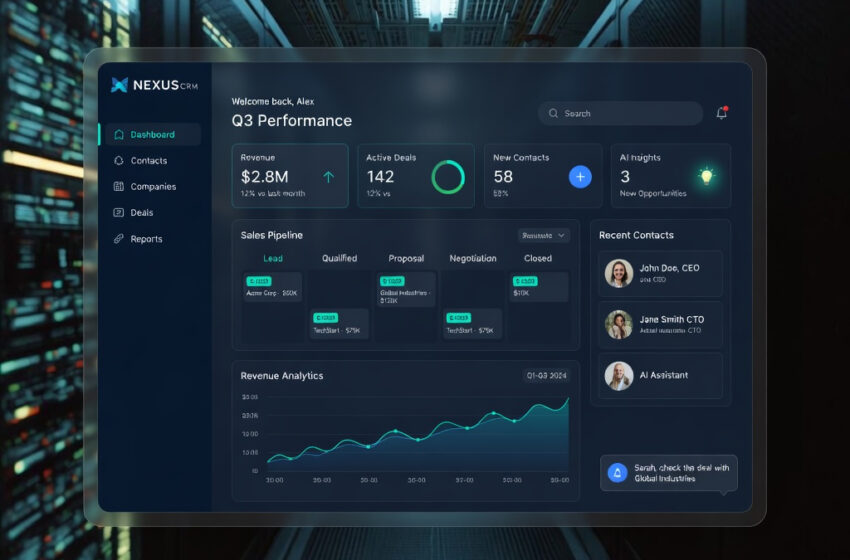This screenshot has height=560, width=850.
Task: Open the AI Assistant contact row
Action: click(x=660, y=376)
